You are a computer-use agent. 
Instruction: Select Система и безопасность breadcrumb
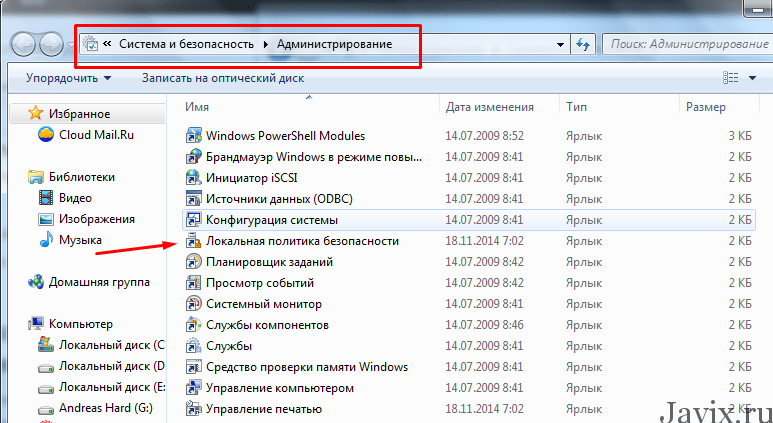pyautogui.click(x=186, y=44)
